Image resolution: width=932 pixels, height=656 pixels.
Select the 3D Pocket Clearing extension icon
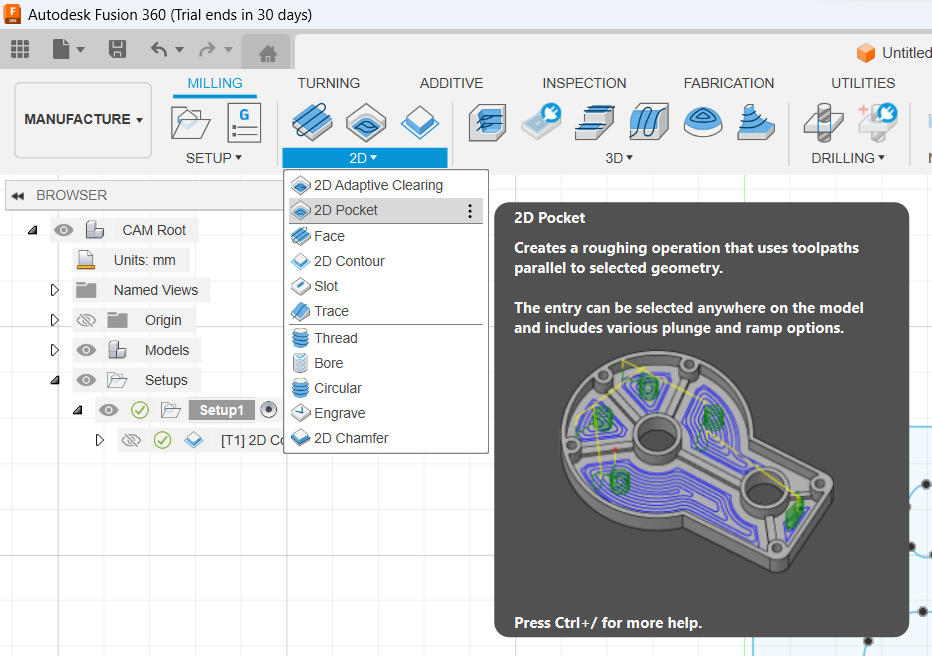541,121
